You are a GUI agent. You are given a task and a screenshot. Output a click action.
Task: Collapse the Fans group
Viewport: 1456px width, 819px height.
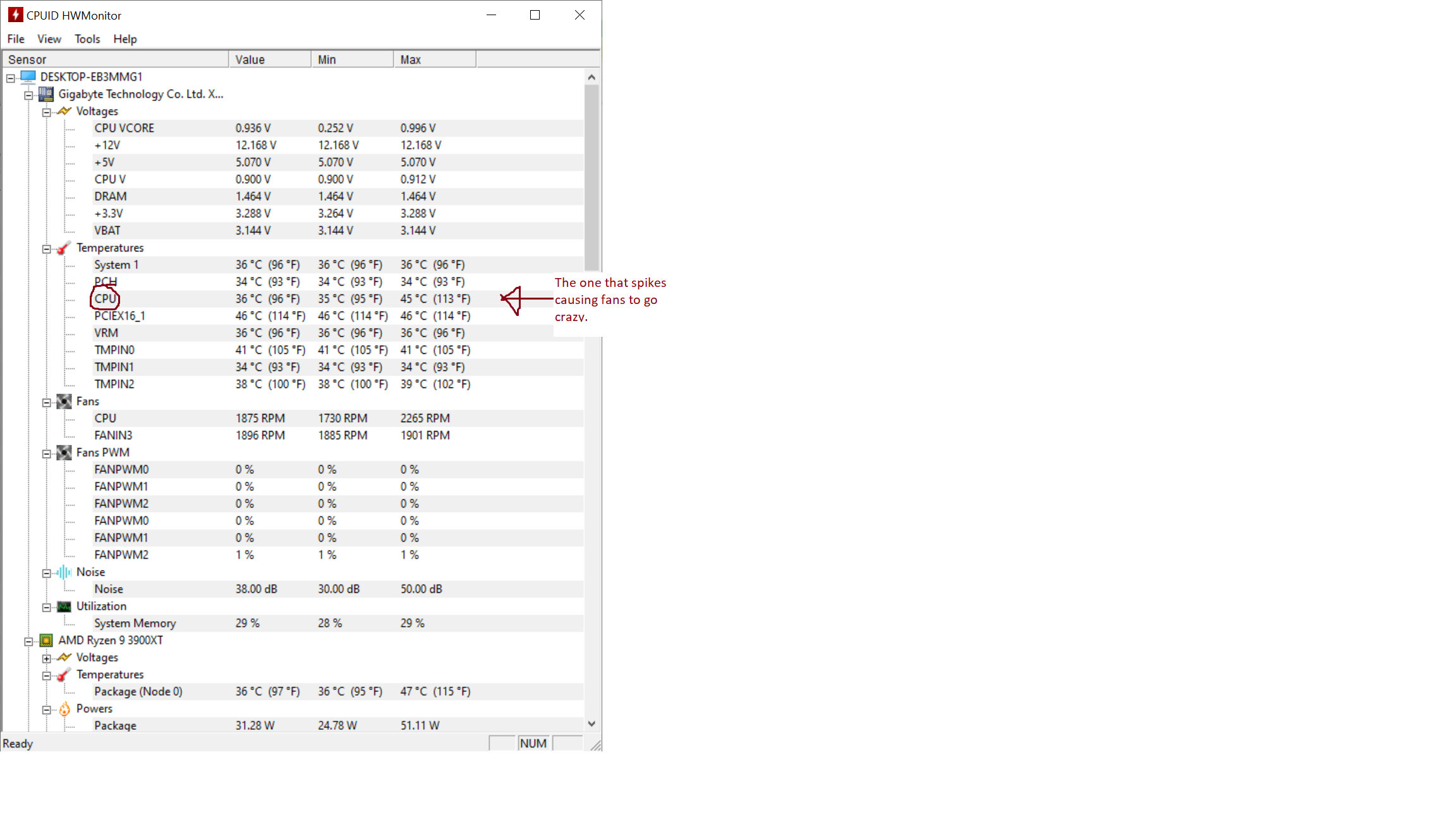click(47, 403)
